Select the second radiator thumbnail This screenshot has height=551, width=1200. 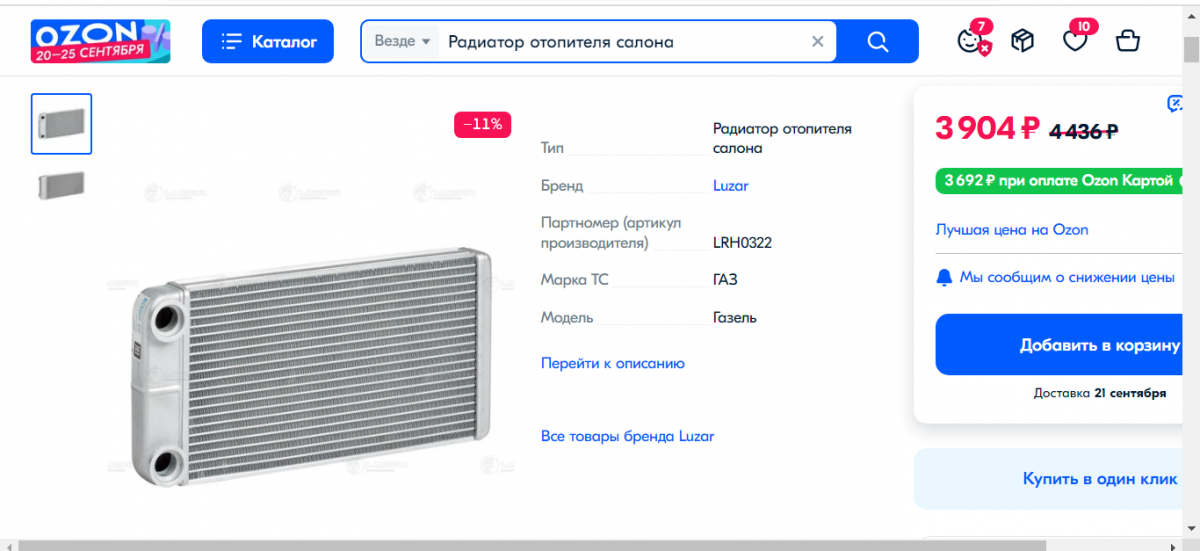pyautogui.click(x=61, y=185)
